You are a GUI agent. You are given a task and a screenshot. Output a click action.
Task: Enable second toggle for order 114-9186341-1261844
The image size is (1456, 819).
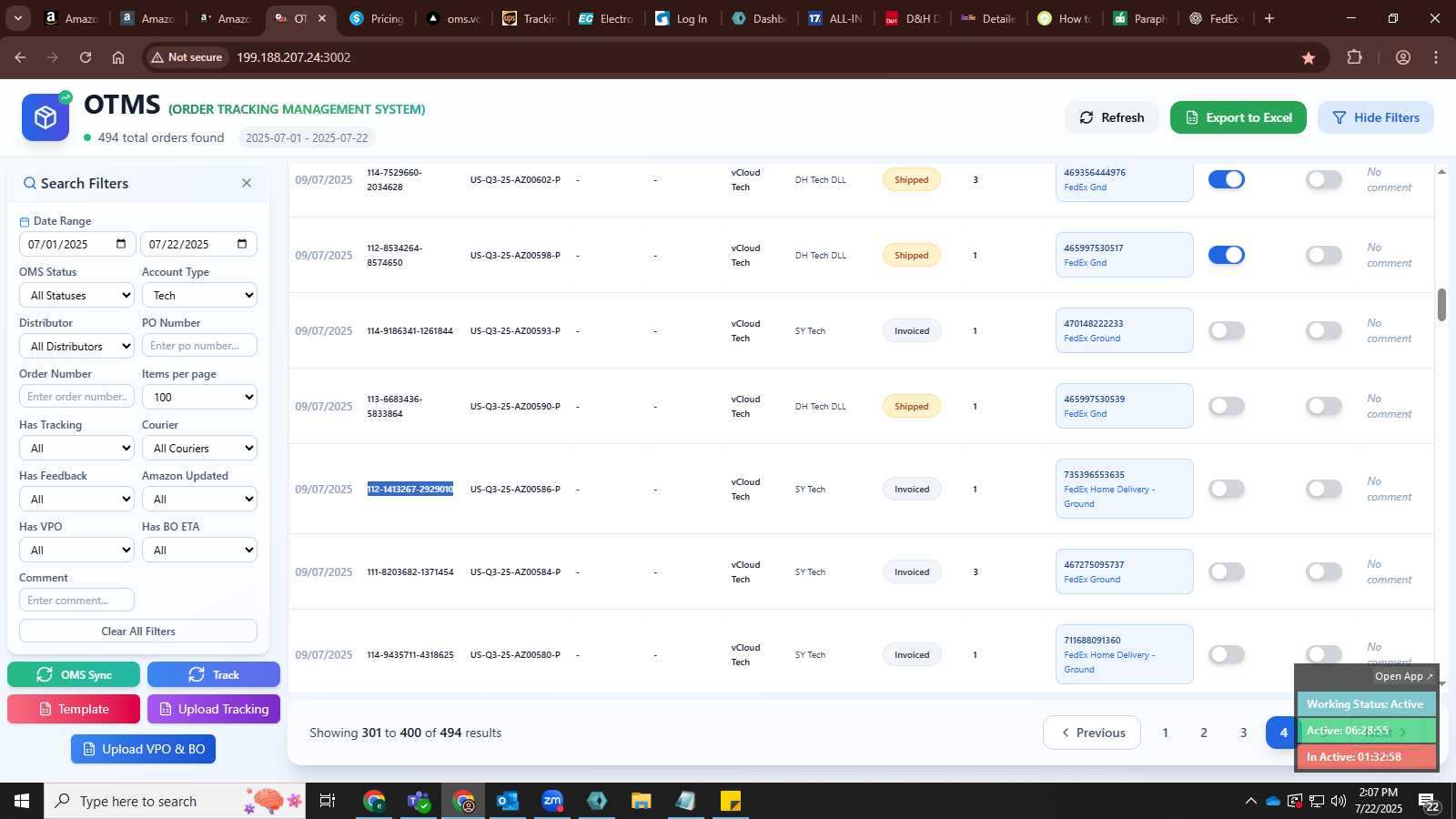click(1324, 330)
